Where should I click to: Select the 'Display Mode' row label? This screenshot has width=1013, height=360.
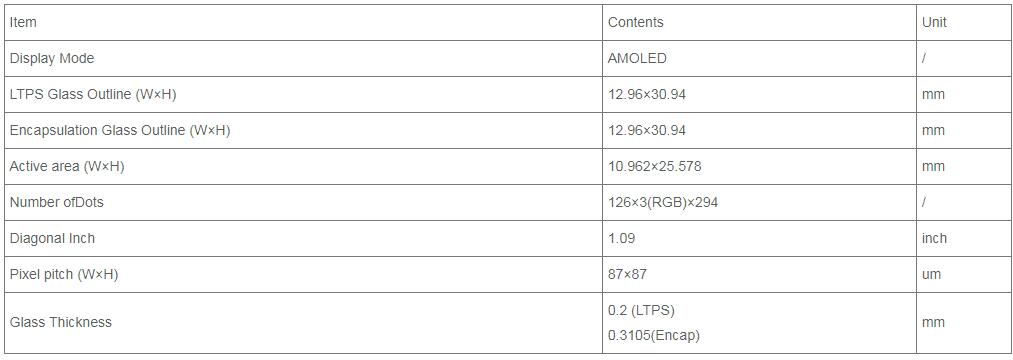[52, 58]
